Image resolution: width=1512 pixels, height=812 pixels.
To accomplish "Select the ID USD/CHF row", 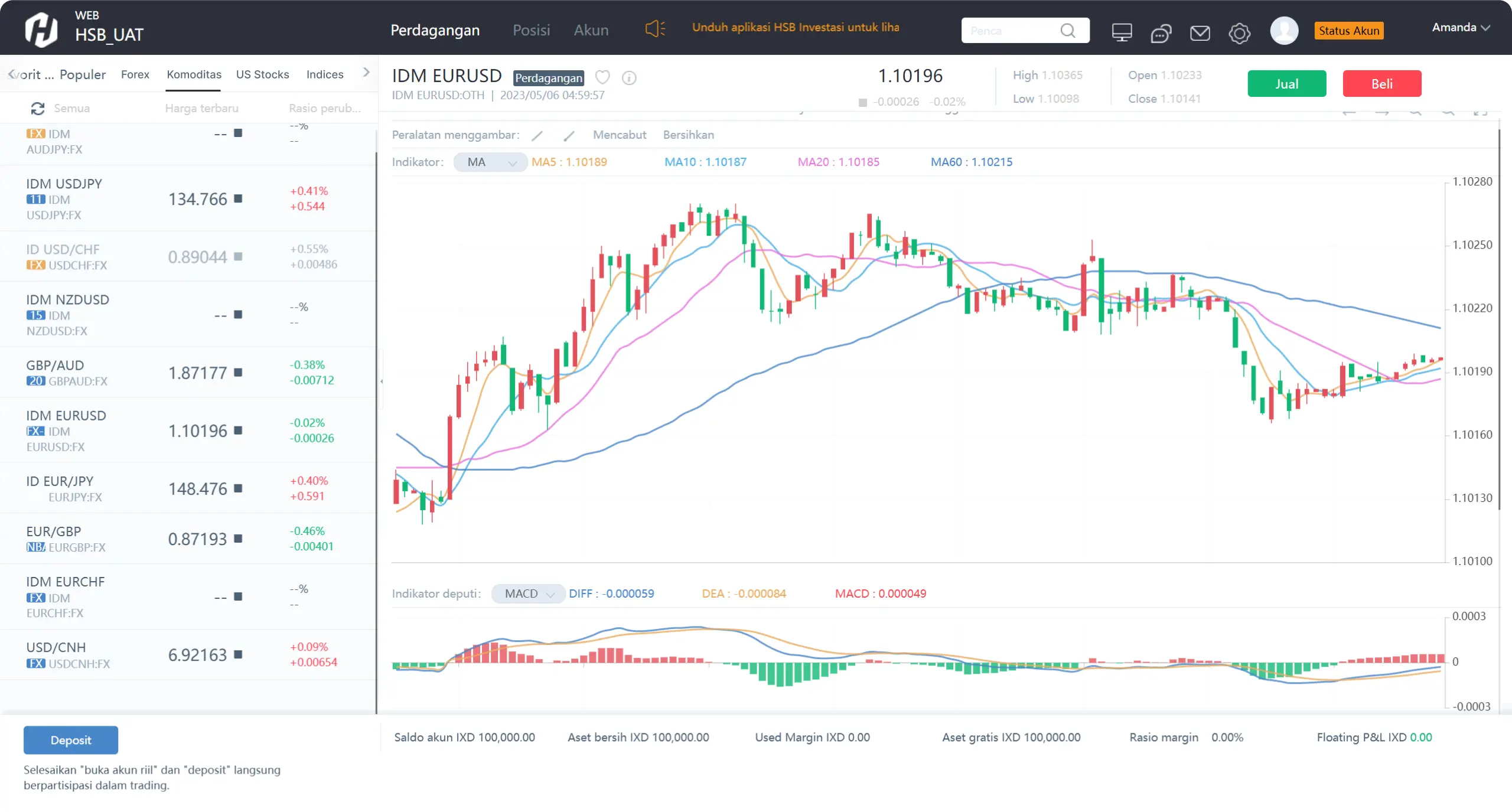I will [x=188, y=256].
